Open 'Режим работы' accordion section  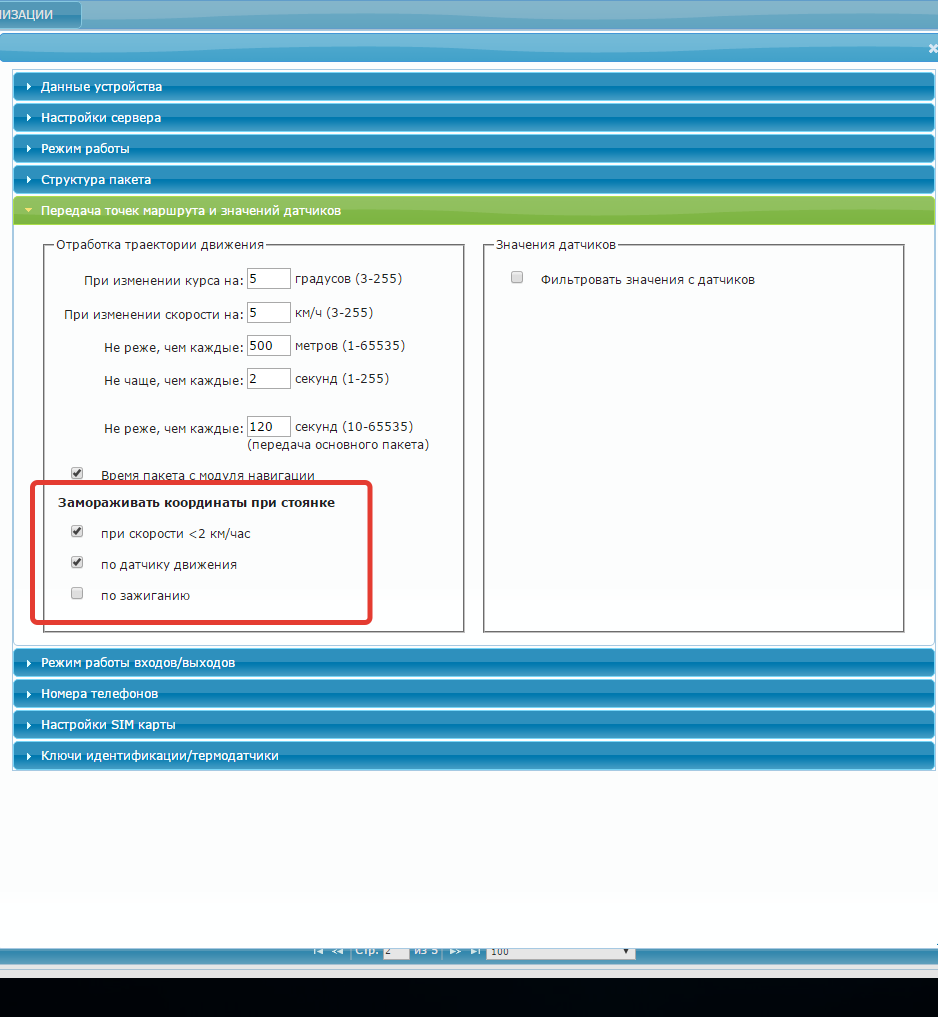85,149
